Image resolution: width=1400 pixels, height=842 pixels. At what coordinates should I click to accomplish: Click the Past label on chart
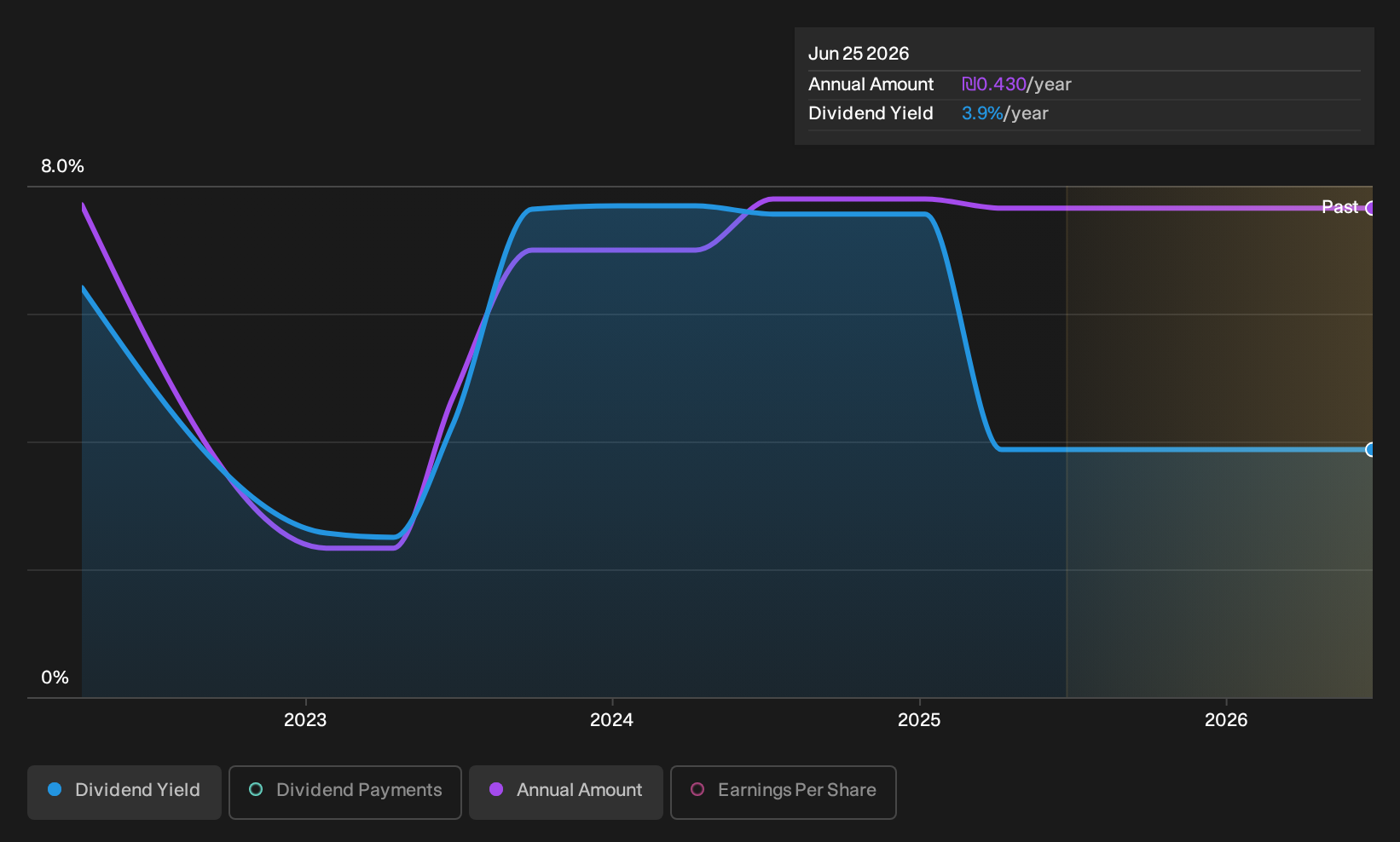click(1339, 207)
